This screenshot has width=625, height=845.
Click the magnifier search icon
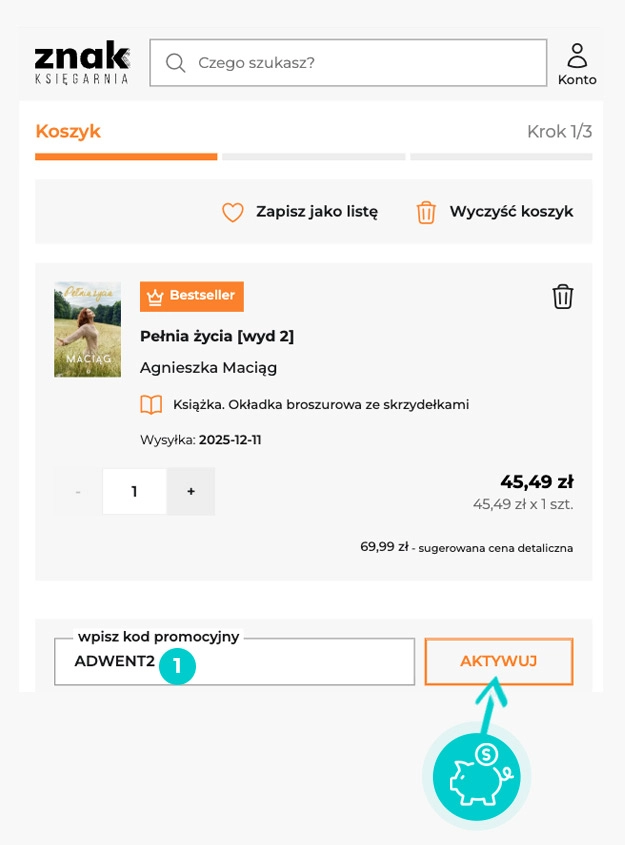coord(176,63)
